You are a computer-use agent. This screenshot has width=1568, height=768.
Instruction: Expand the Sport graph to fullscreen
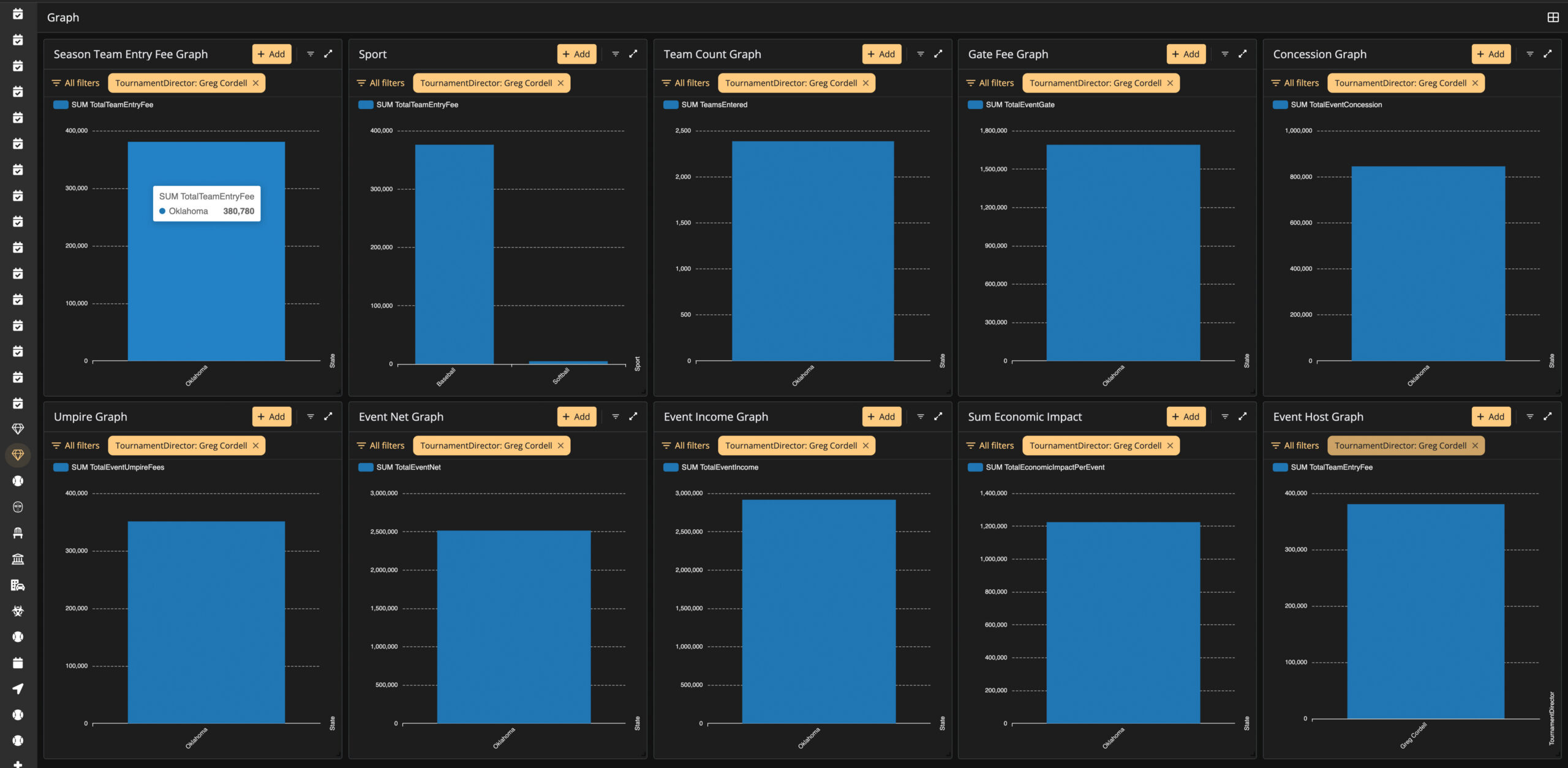(633, 54)
